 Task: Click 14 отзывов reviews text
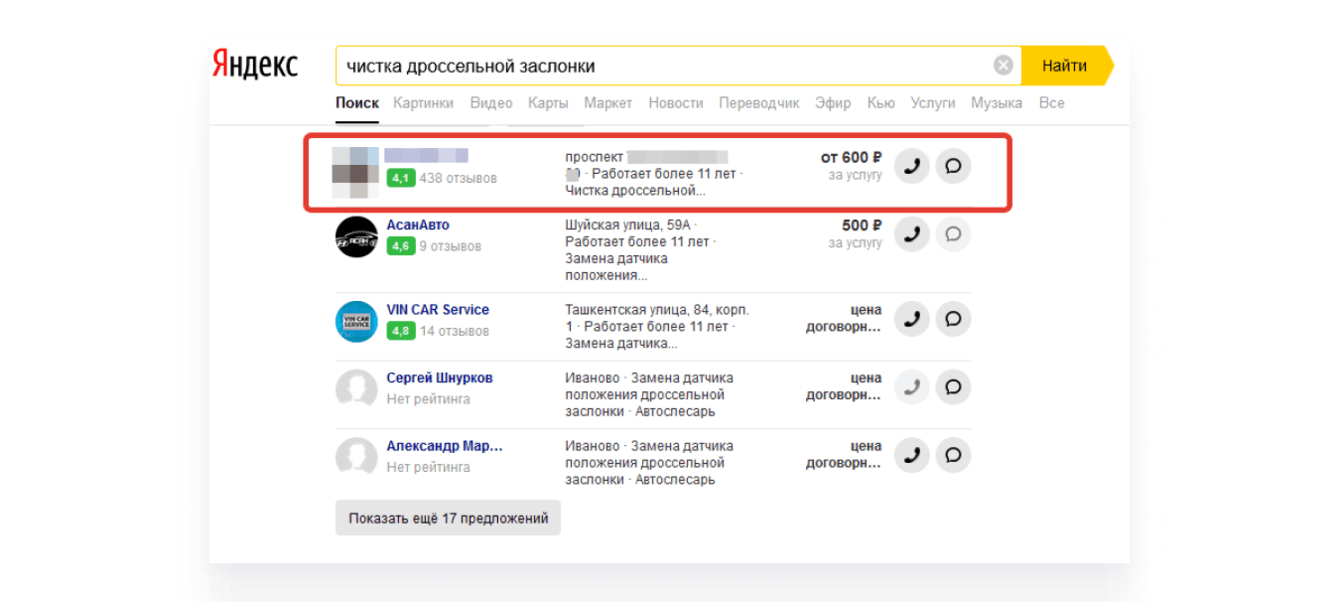tap(454, 331)
